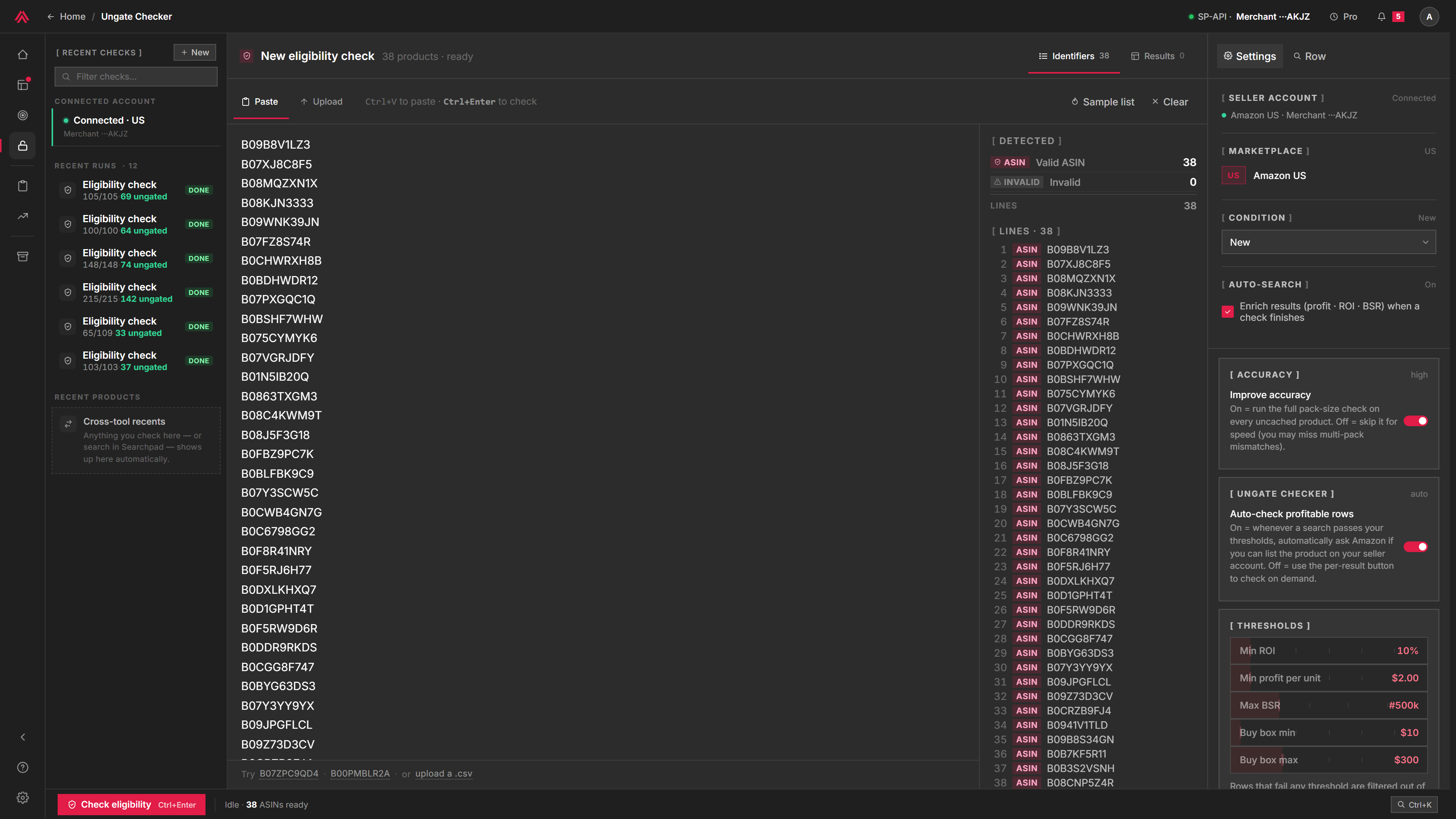This screenshot has height=819, width=1456.
Task: Adjust the Buy box max slider
Action: click(1328, 759)
